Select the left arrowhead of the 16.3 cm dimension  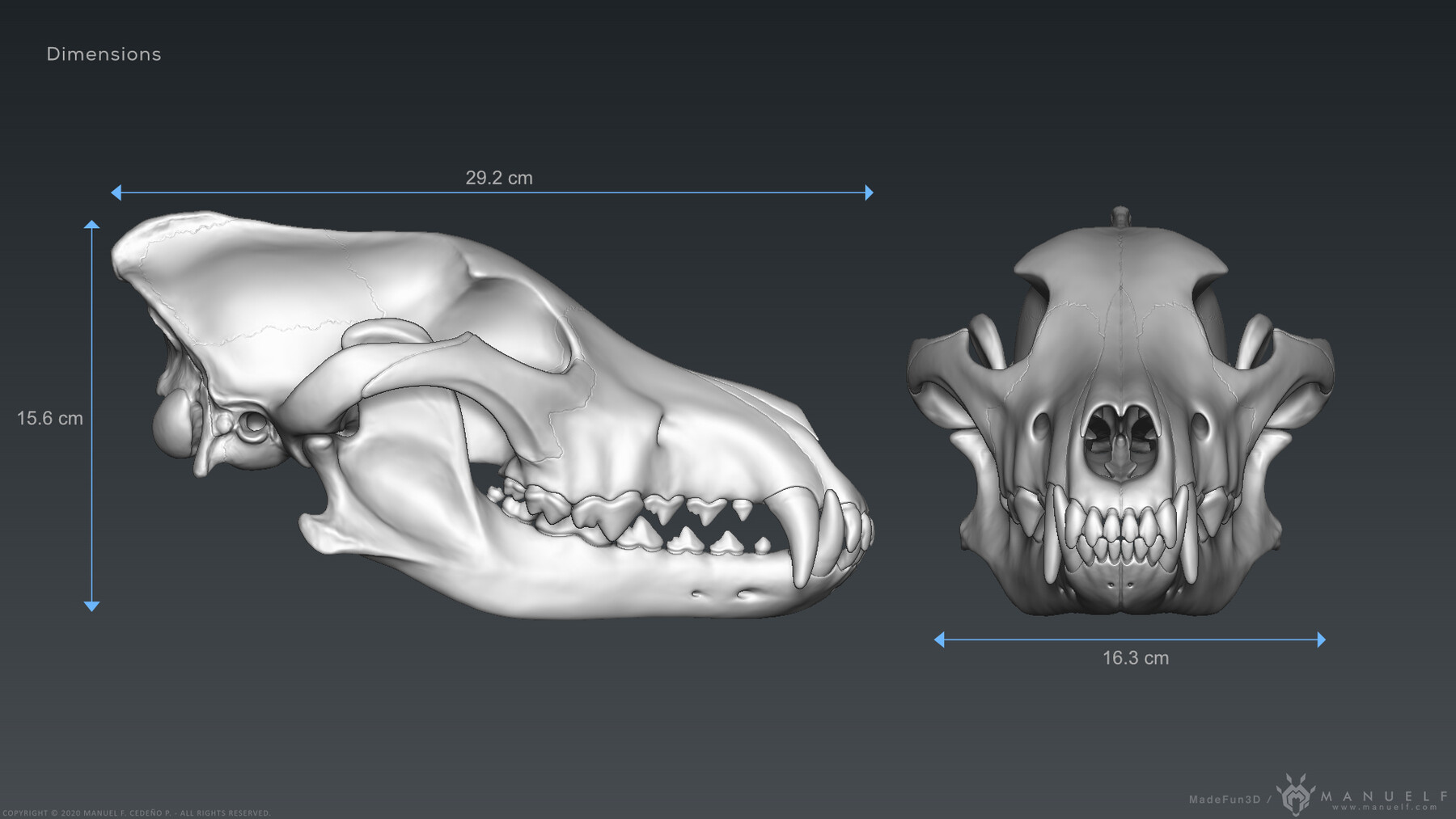[x=938, y=639]
